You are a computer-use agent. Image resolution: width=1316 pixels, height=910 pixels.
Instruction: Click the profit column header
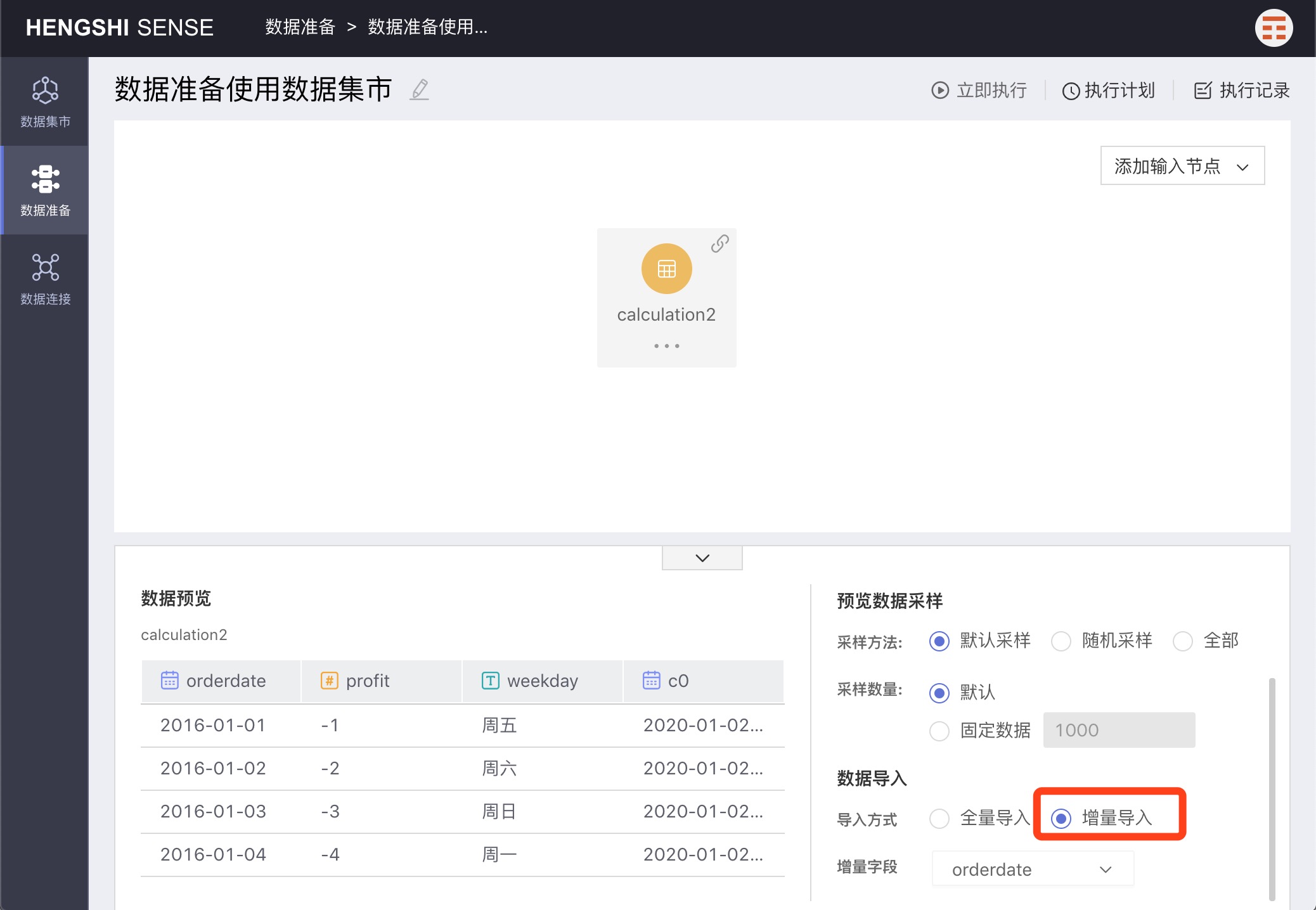(382, 681)
